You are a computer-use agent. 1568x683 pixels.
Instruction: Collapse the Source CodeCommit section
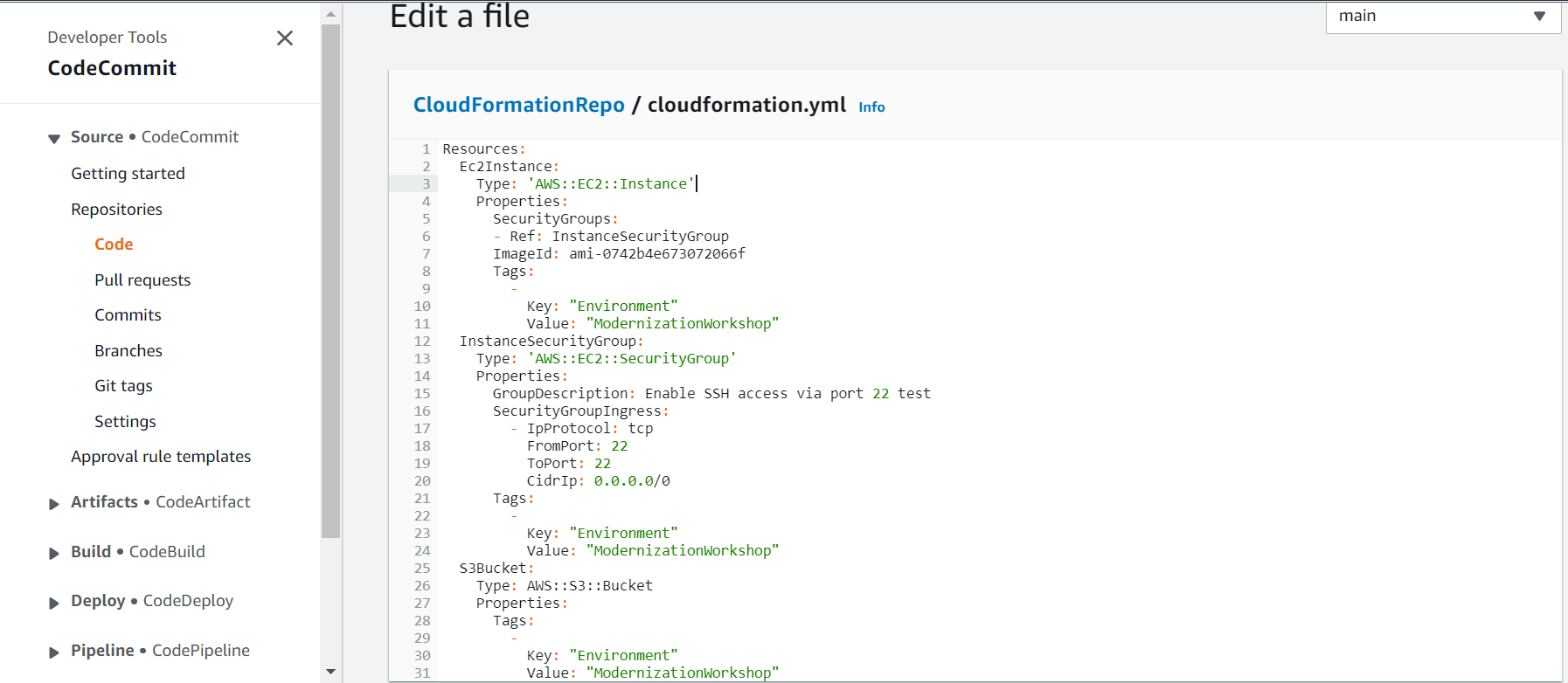54,139
